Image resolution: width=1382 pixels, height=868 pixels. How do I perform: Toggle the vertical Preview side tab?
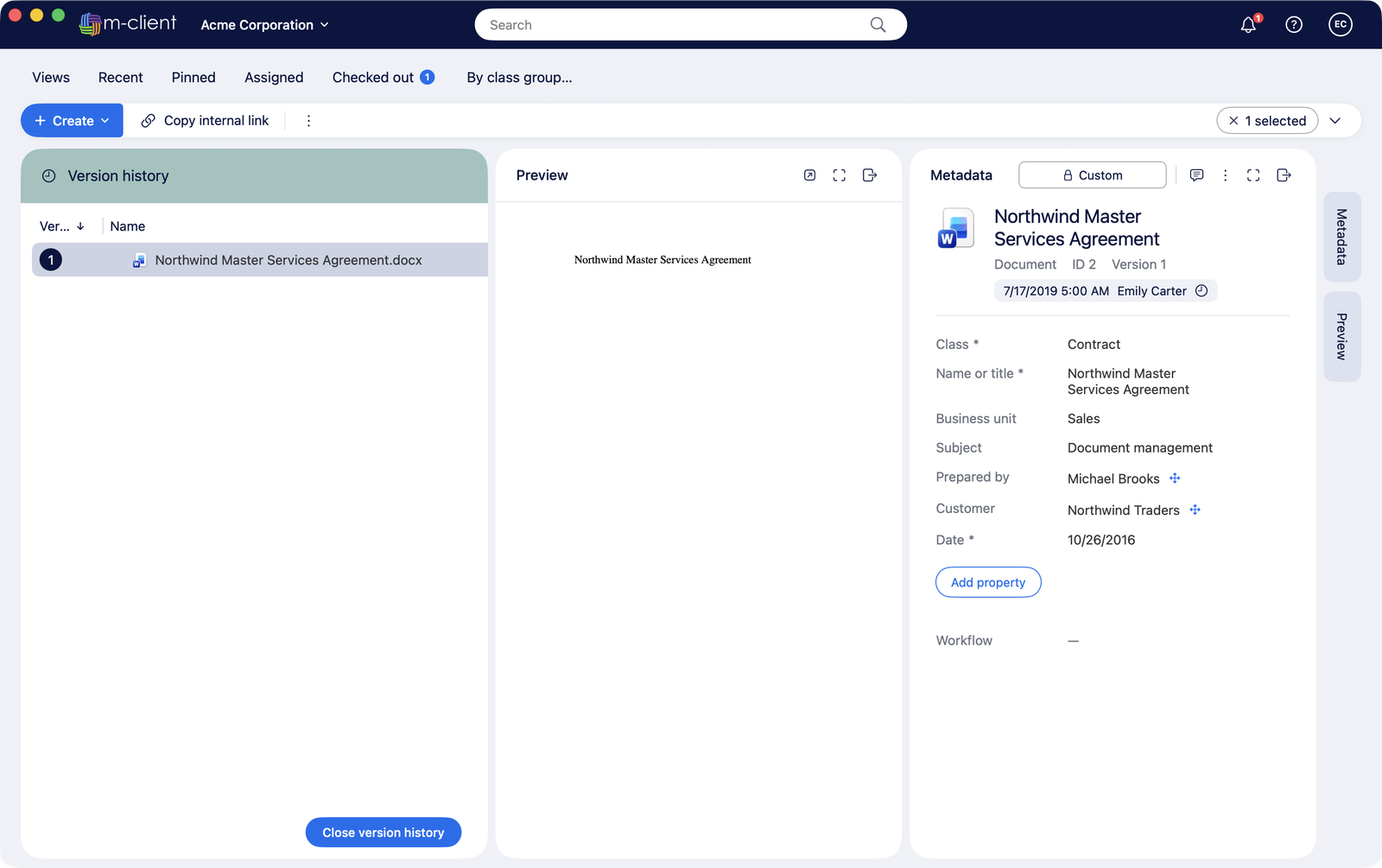1342,337
